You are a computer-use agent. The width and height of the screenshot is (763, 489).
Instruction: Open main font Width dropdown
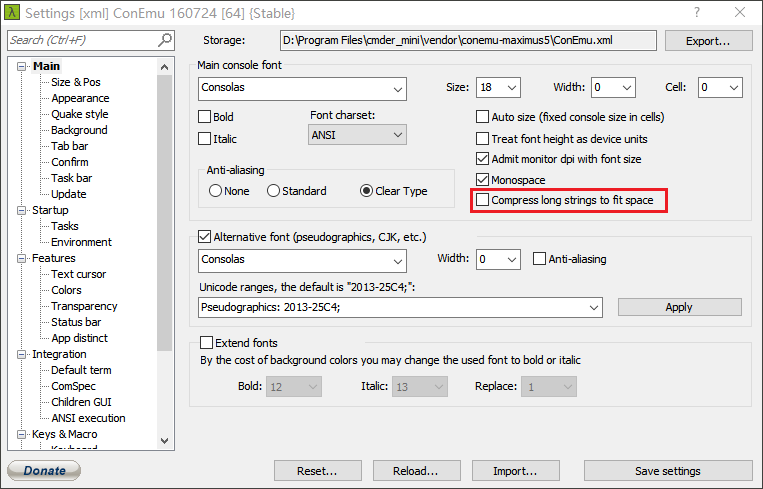613,88
